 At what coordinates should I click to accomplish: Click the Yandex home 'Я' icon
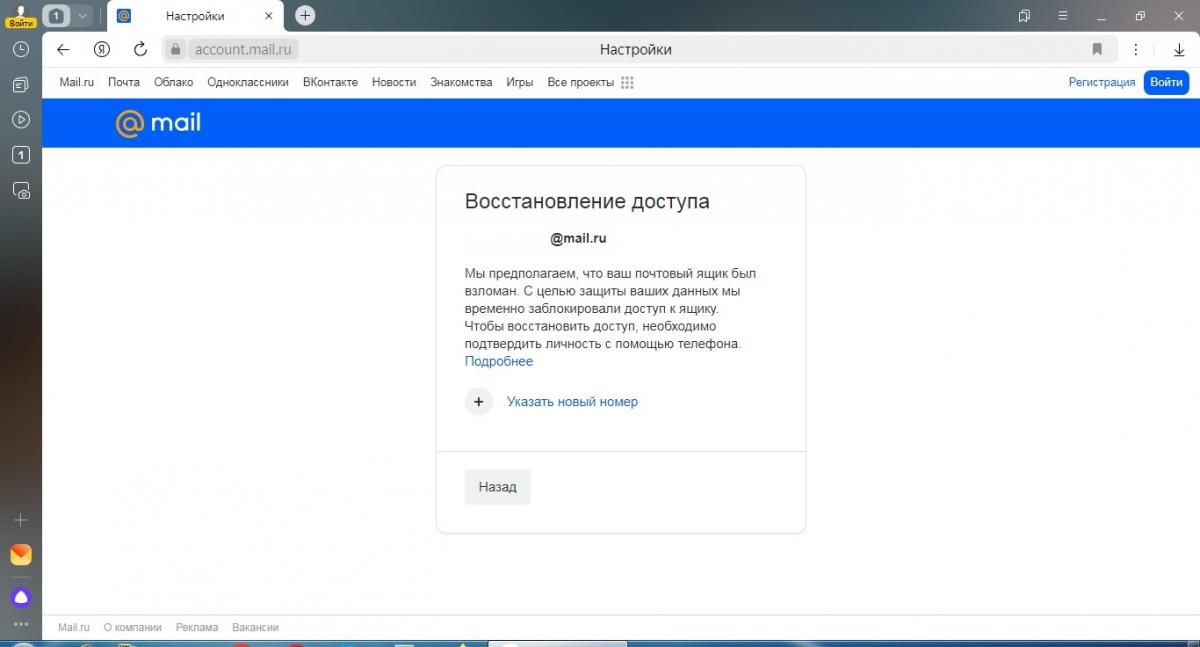click(101, 49)
